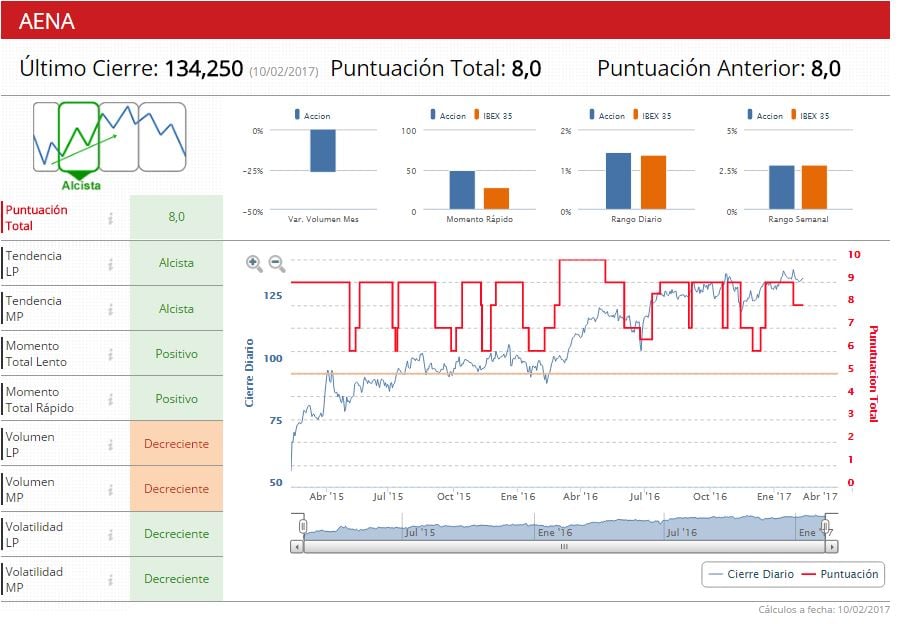Click the Alcista value for Tendencia MP
The width and height of the screenshot is (900, 624).
[x=176, y=309]
